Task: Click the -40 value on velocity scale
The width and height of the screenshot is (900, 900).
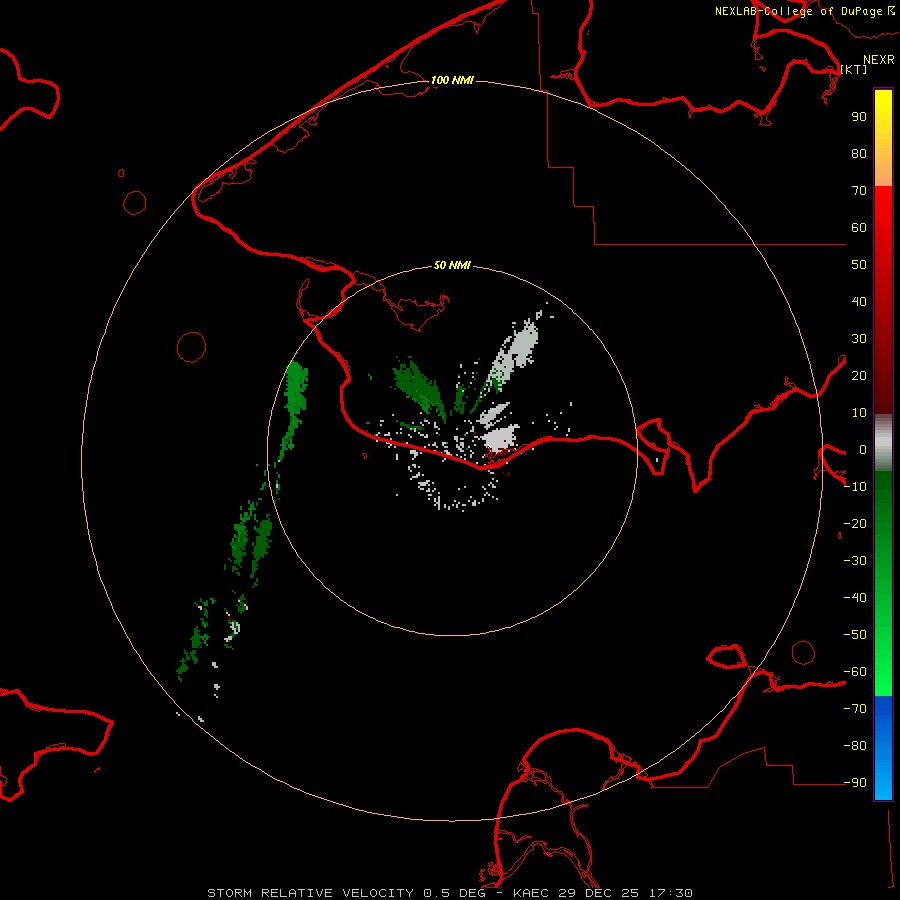Action: pyautogui.click(x=855, y=598)
